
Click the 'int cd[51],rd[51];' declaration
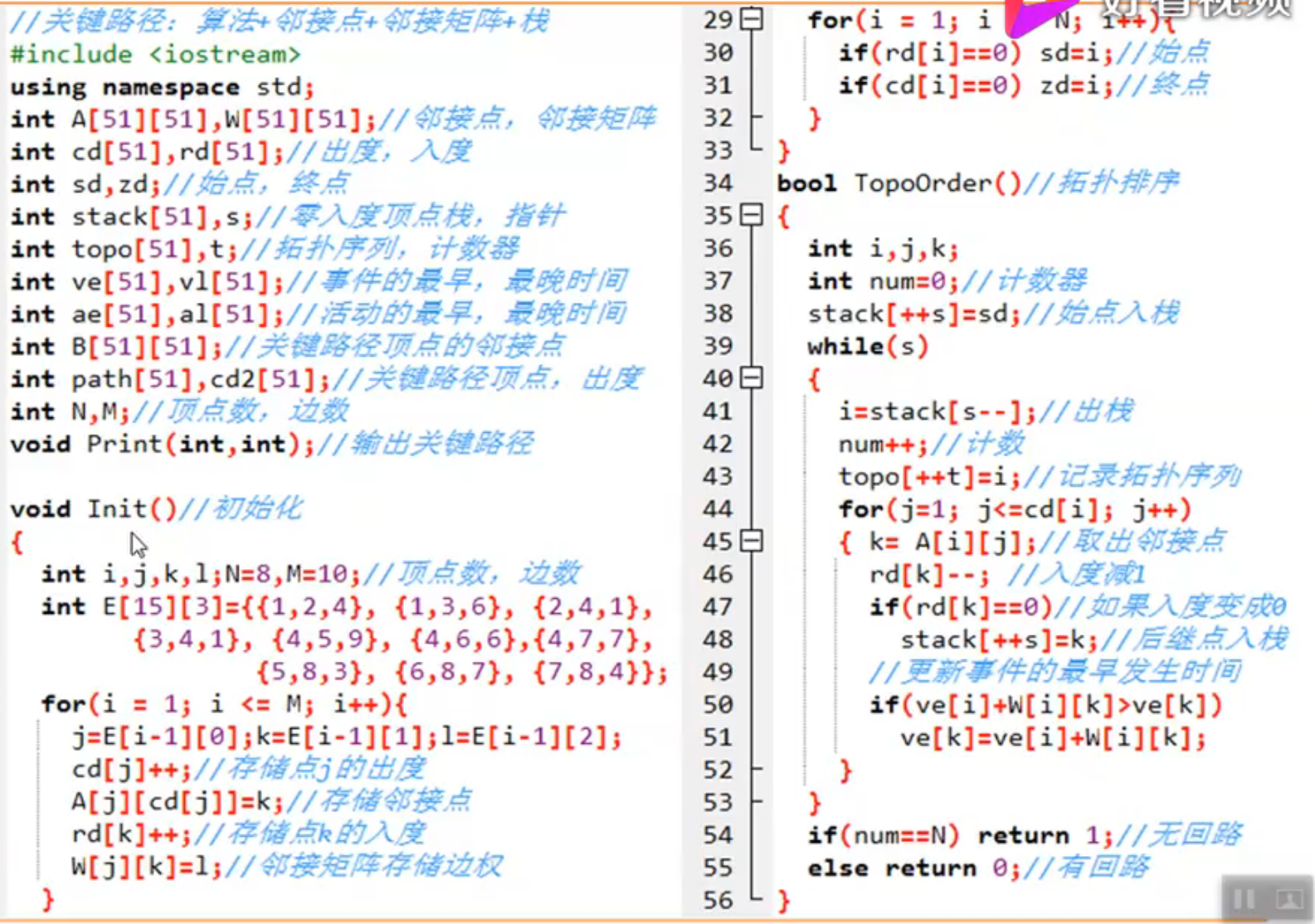coord(147,152)
